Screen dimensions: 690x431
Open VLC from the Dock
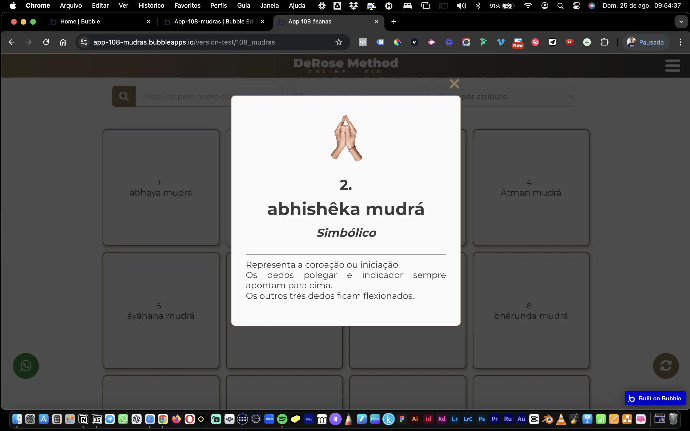561,419
